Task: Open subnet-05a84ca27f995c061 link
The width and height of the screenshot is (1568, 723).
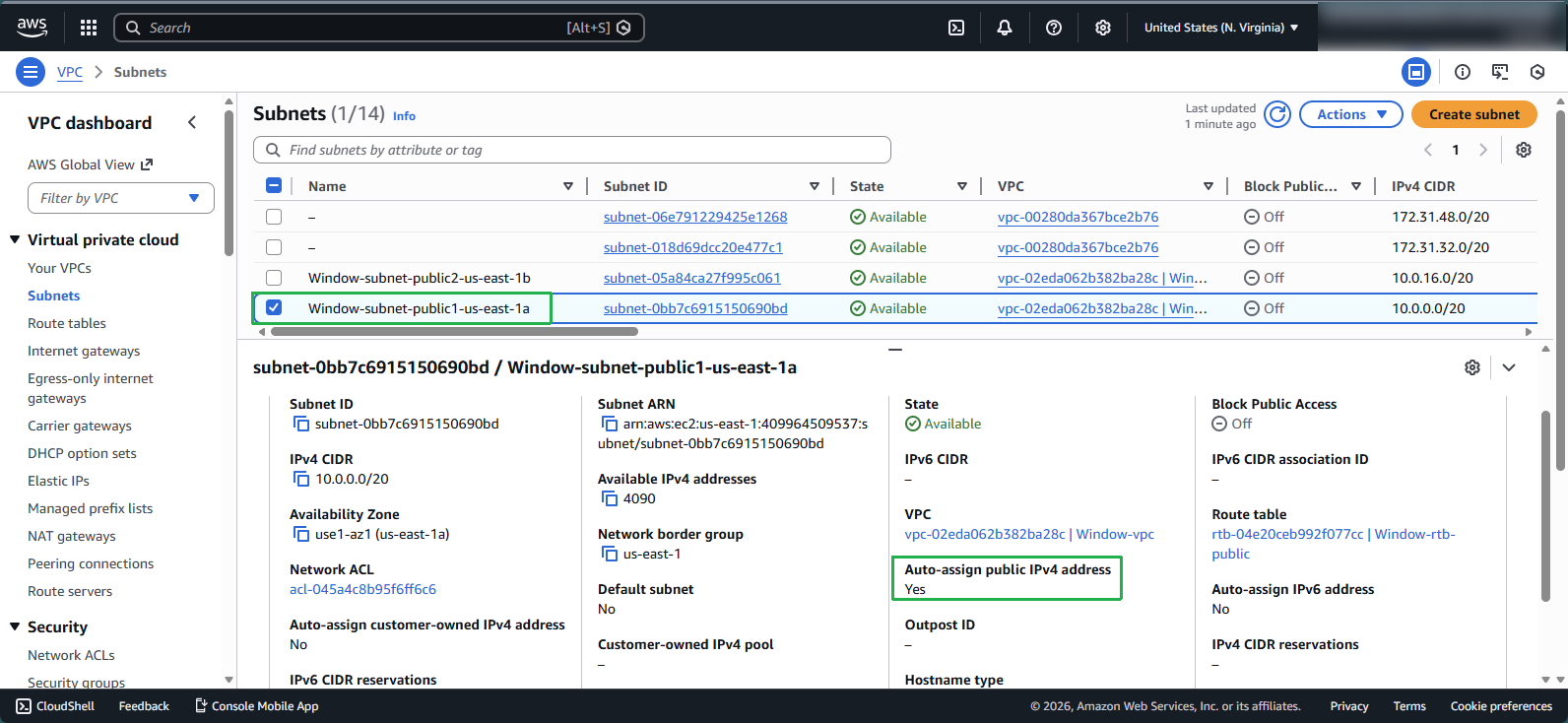Action: click(x=692, y=278)
